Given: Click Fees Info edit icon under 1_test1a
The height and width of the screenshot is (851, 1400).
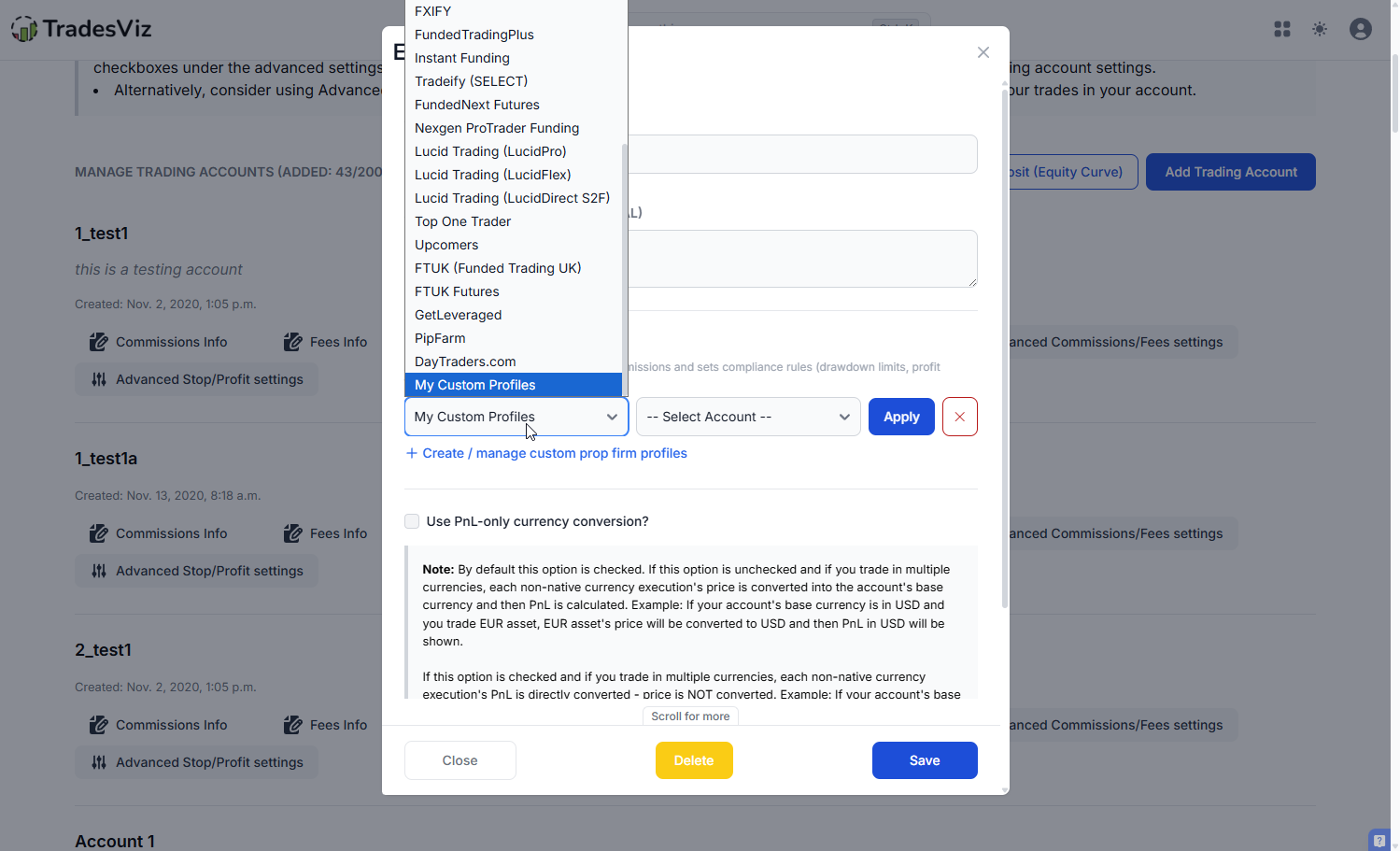Looking at the screenshot, I should 292,533.
